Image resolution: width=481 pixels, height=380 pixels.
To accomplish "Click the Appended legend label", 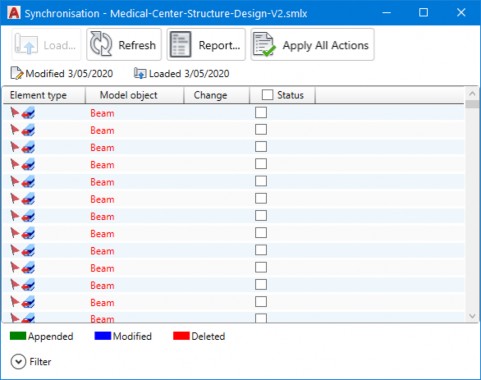I will (x=51, y=336).
